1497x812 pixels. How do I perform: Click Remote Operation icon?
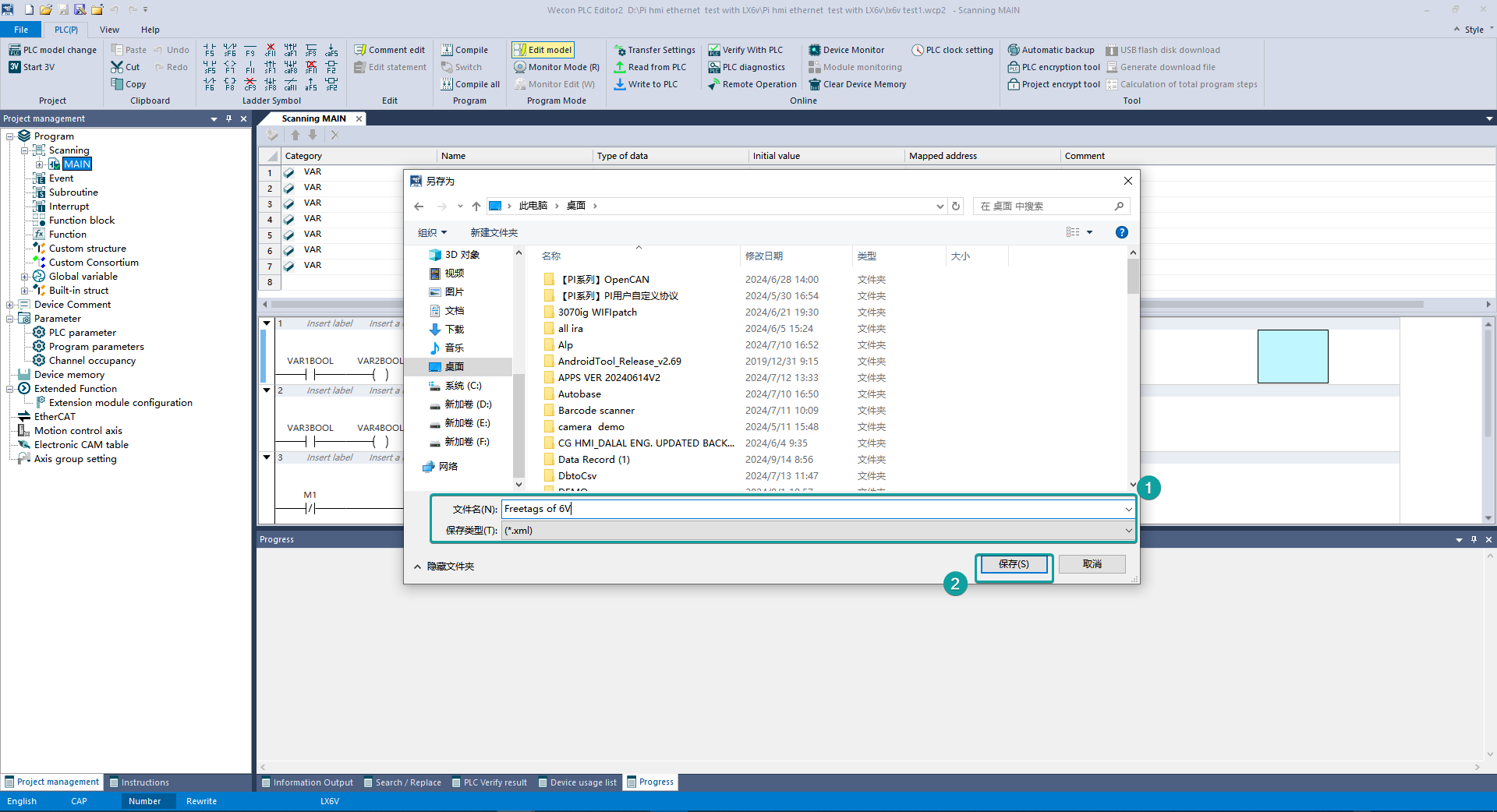pyautogui.click(x=714, y=84)
